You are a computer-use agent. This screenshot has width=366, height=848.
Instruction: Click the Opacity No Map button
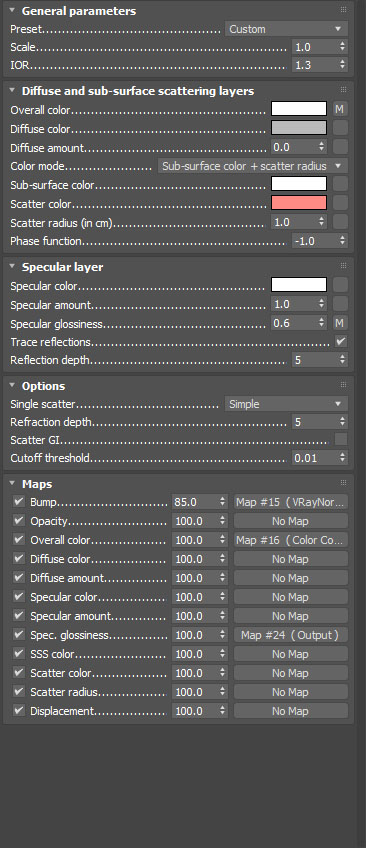pos(290,521)
